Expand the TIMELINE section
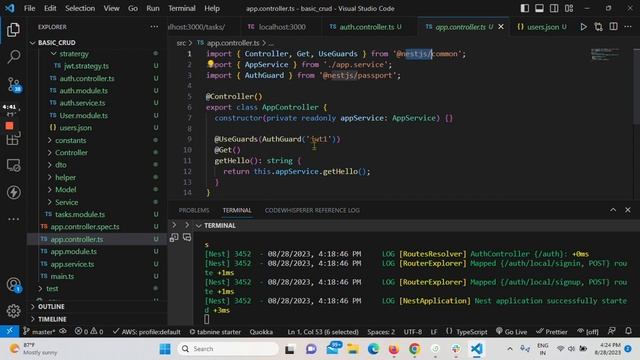Viewport: 640px width, 360px height. click(x=52, y=319)
